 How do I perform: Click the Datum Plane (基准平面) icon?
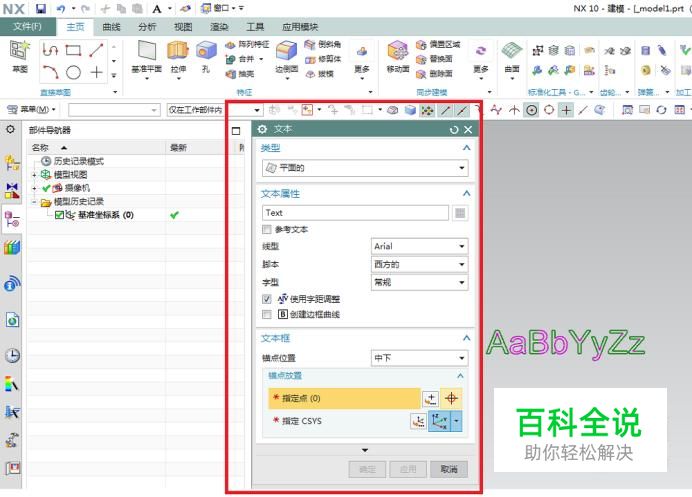pos(147,50)
